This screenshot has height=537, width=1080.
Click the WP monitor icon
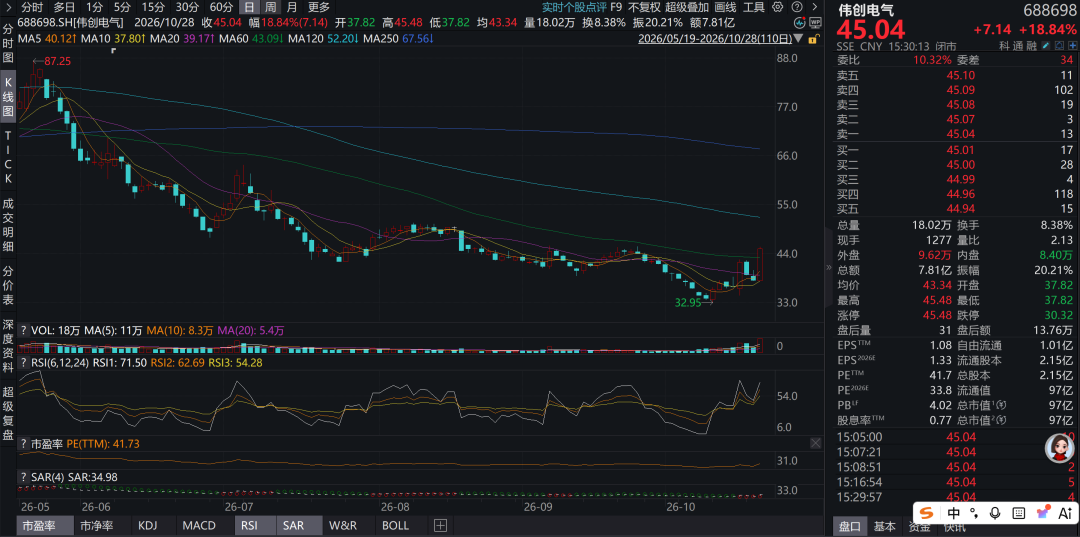coord(815,23)
